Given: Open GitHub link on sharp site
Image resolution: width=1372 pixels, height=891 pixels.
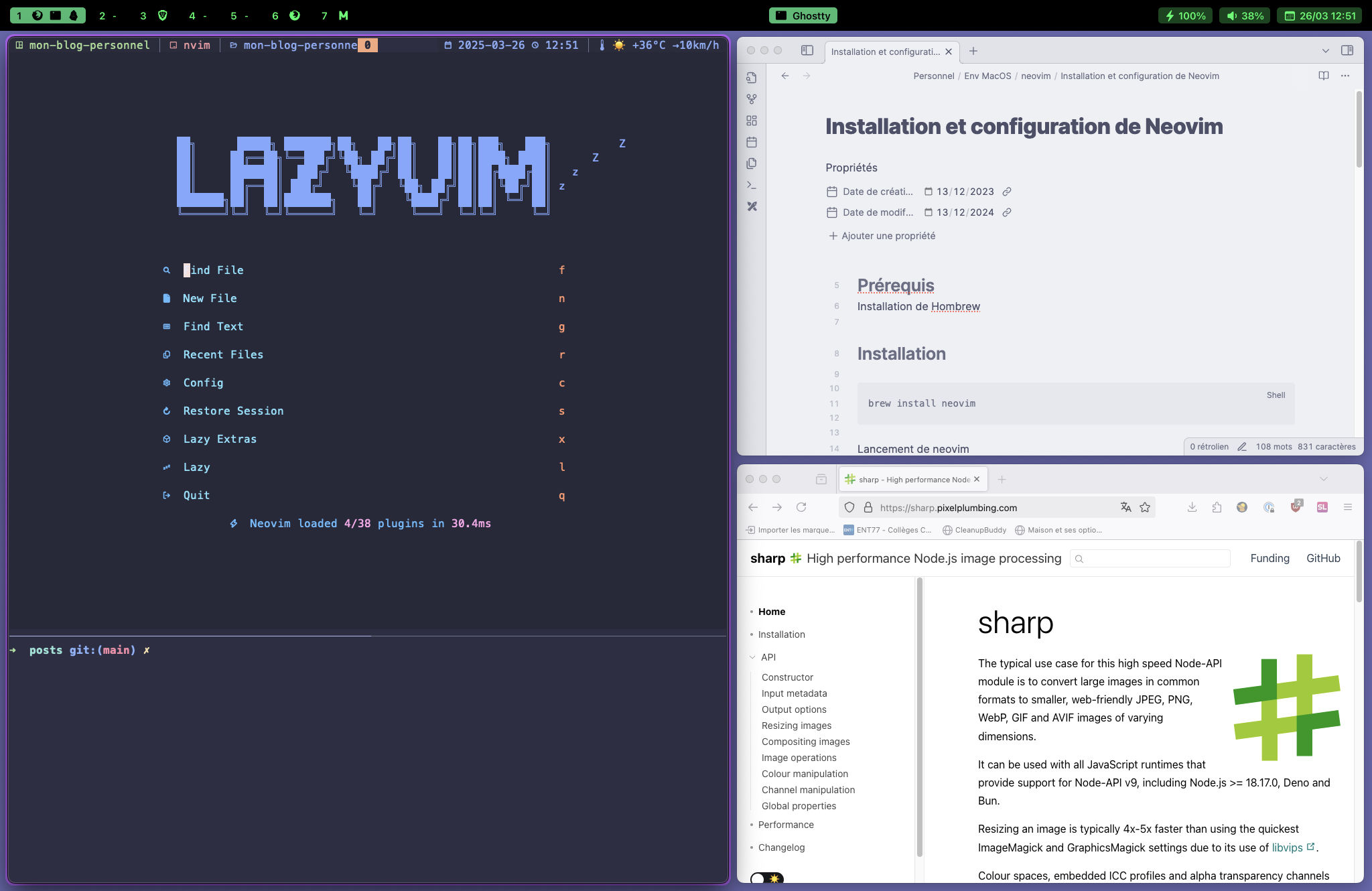Looking at the screenshot, I should click(1323, 558).
